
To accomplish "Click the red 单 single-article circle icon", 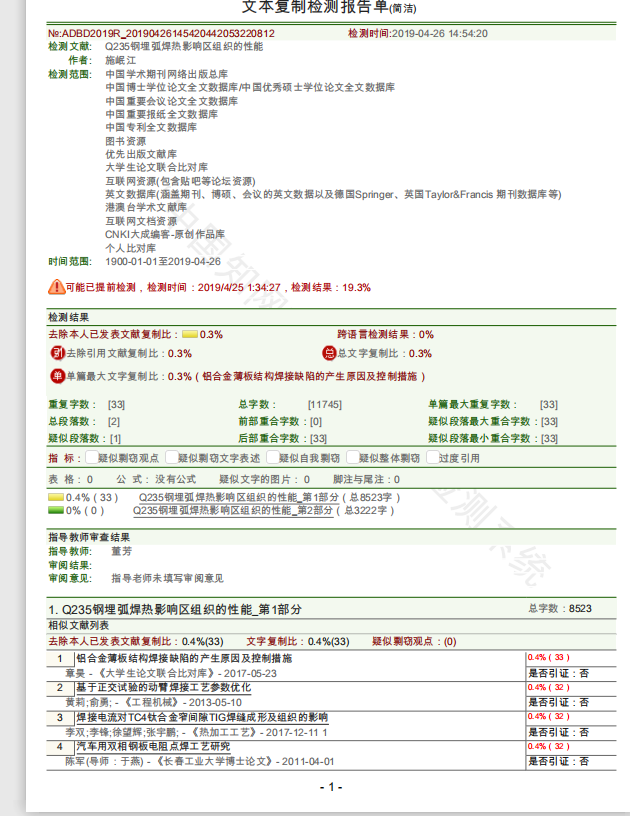I will 57,376.
